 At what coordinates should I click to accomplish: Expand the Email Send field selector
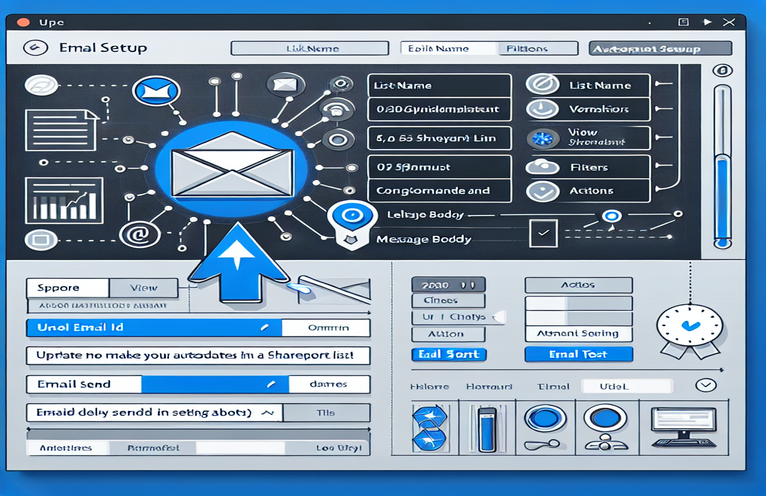(267, 383)
